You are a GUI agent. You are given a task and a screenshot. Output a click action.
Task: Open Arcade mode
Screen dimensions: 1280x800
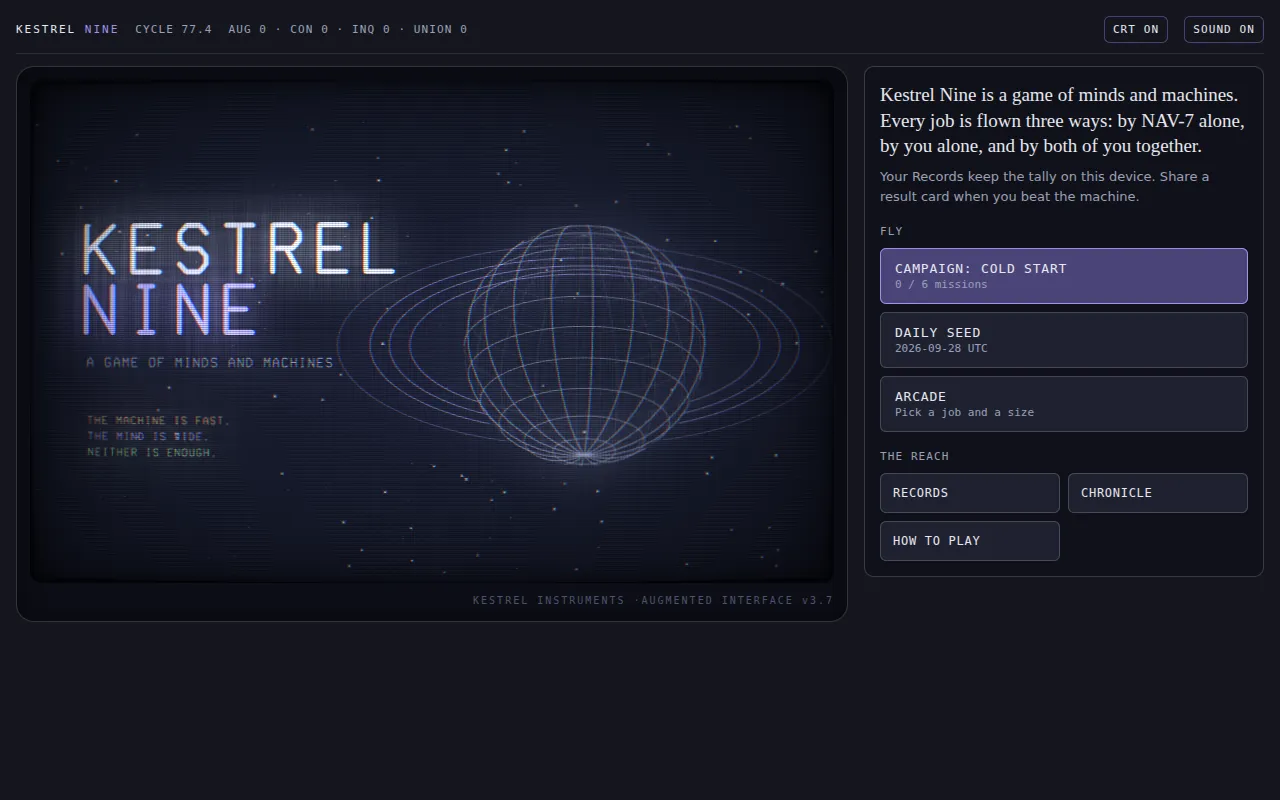pos(1064,404)
